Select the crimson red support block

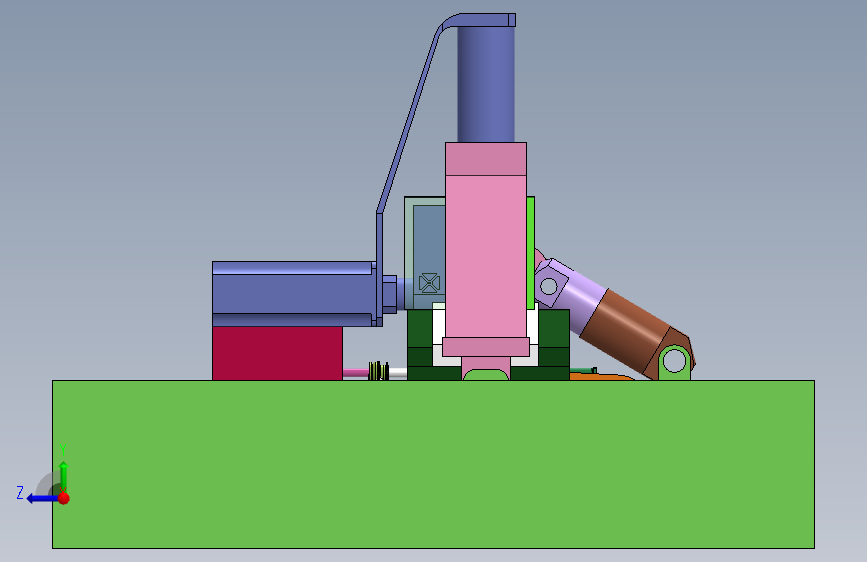(x=277, y=353)
